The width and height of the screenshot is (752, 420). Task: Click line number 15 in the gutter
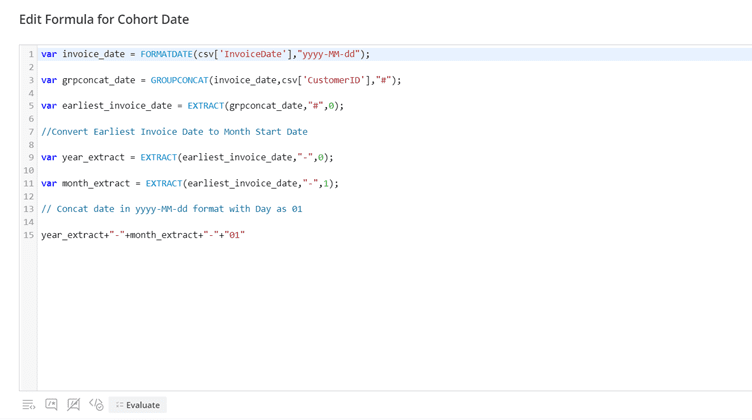29,235
